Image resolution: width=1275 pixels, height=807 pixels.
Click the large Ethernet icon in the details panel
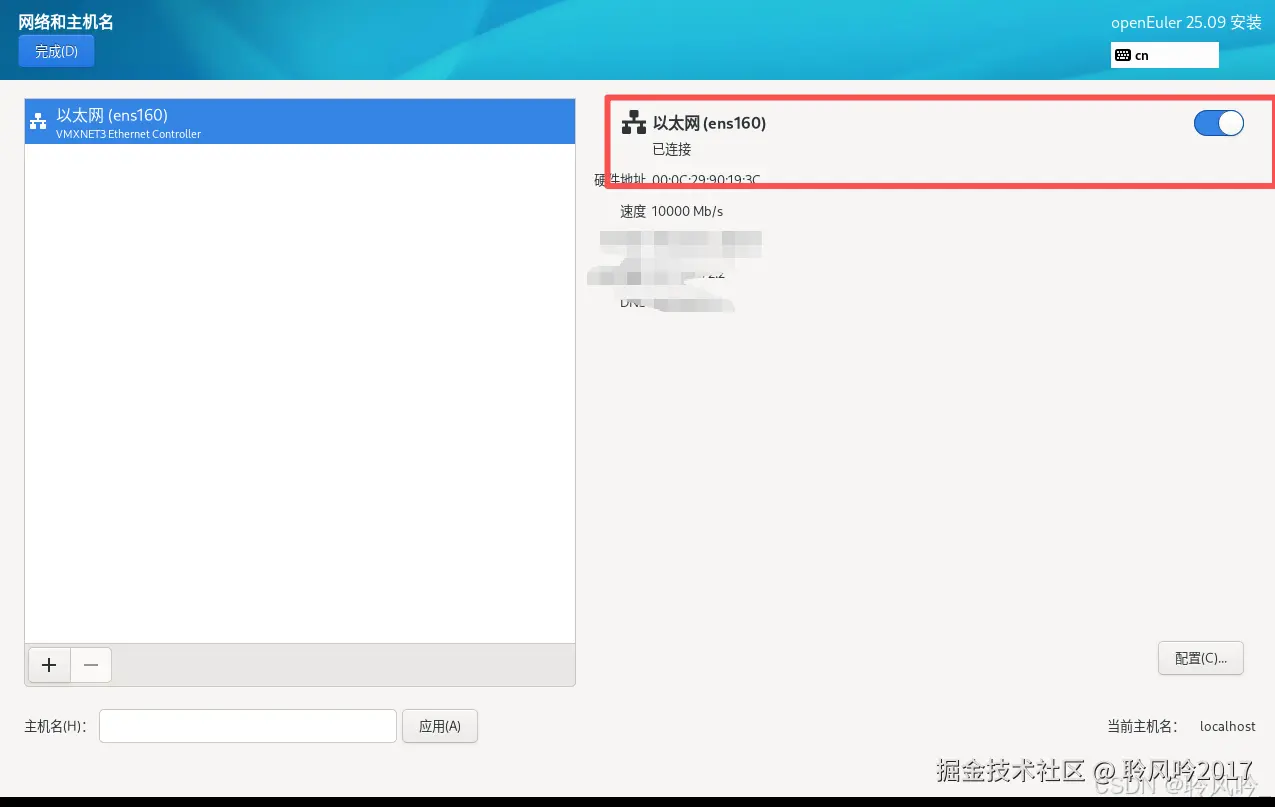click(x=634, y=123)
